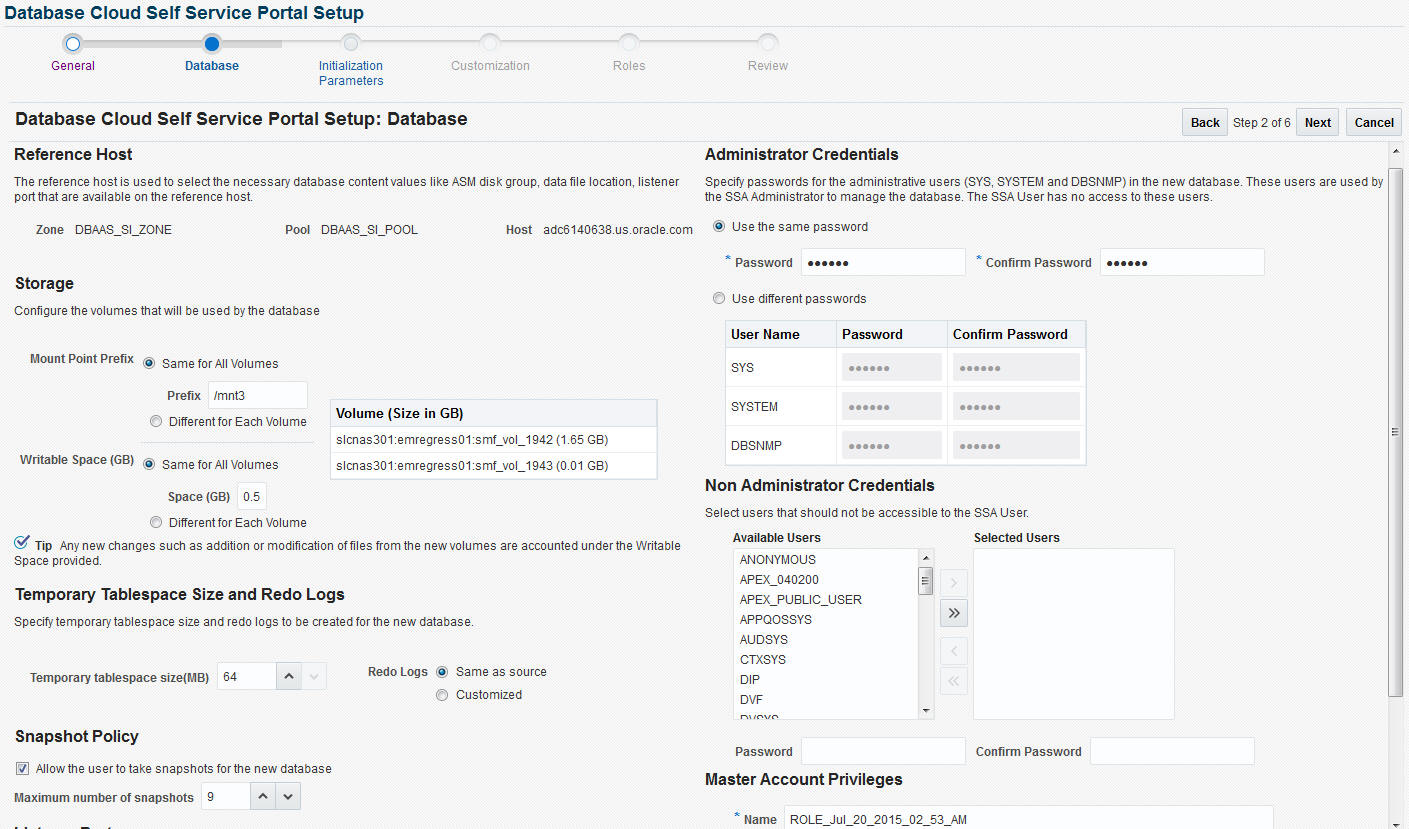This screenshot has width=1409, height=829.
Task: Go to the Roles step label
Action: coord(629,66)
